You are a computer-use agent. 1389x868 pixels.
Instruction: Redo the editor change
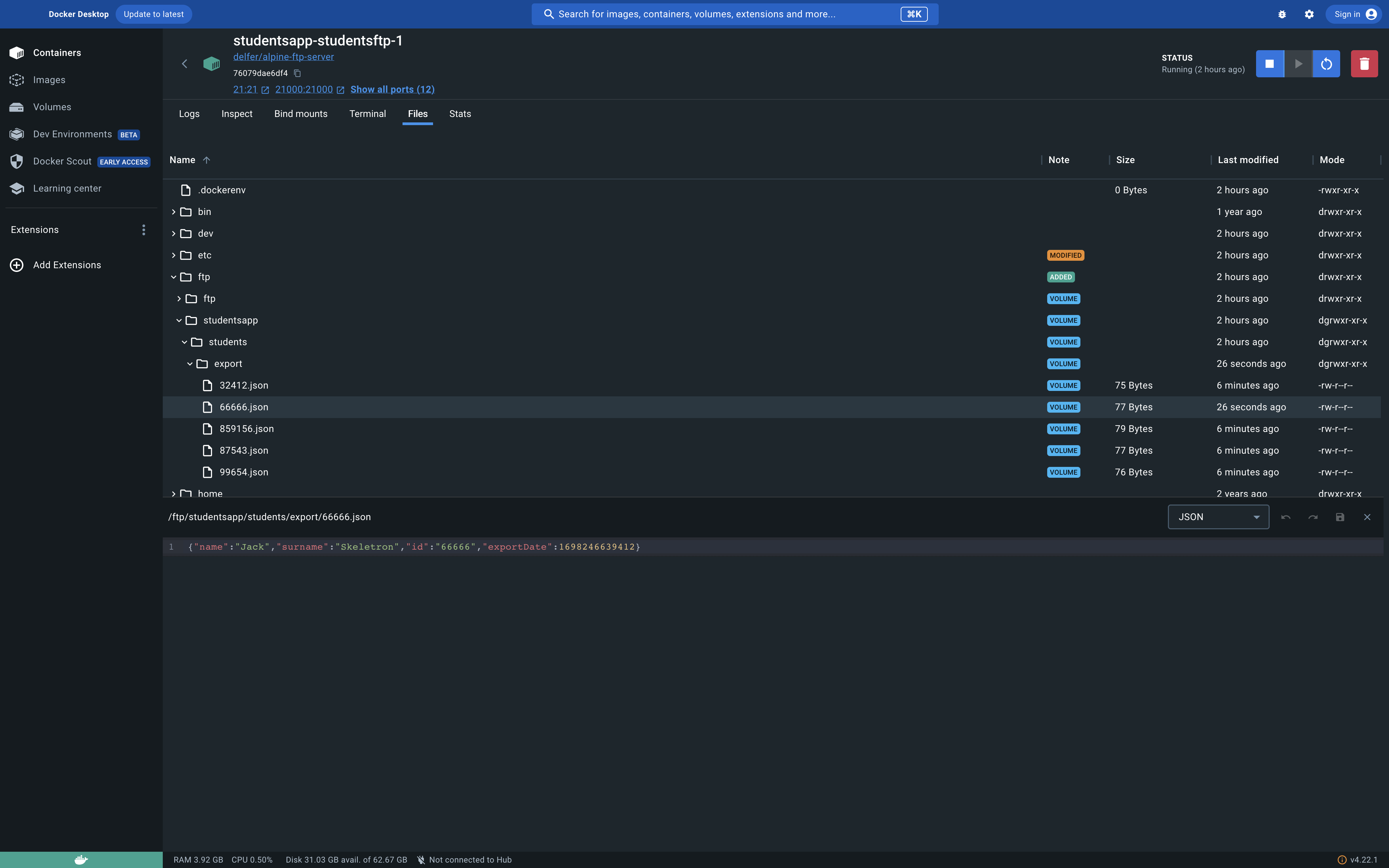[x=1313, y=517]
